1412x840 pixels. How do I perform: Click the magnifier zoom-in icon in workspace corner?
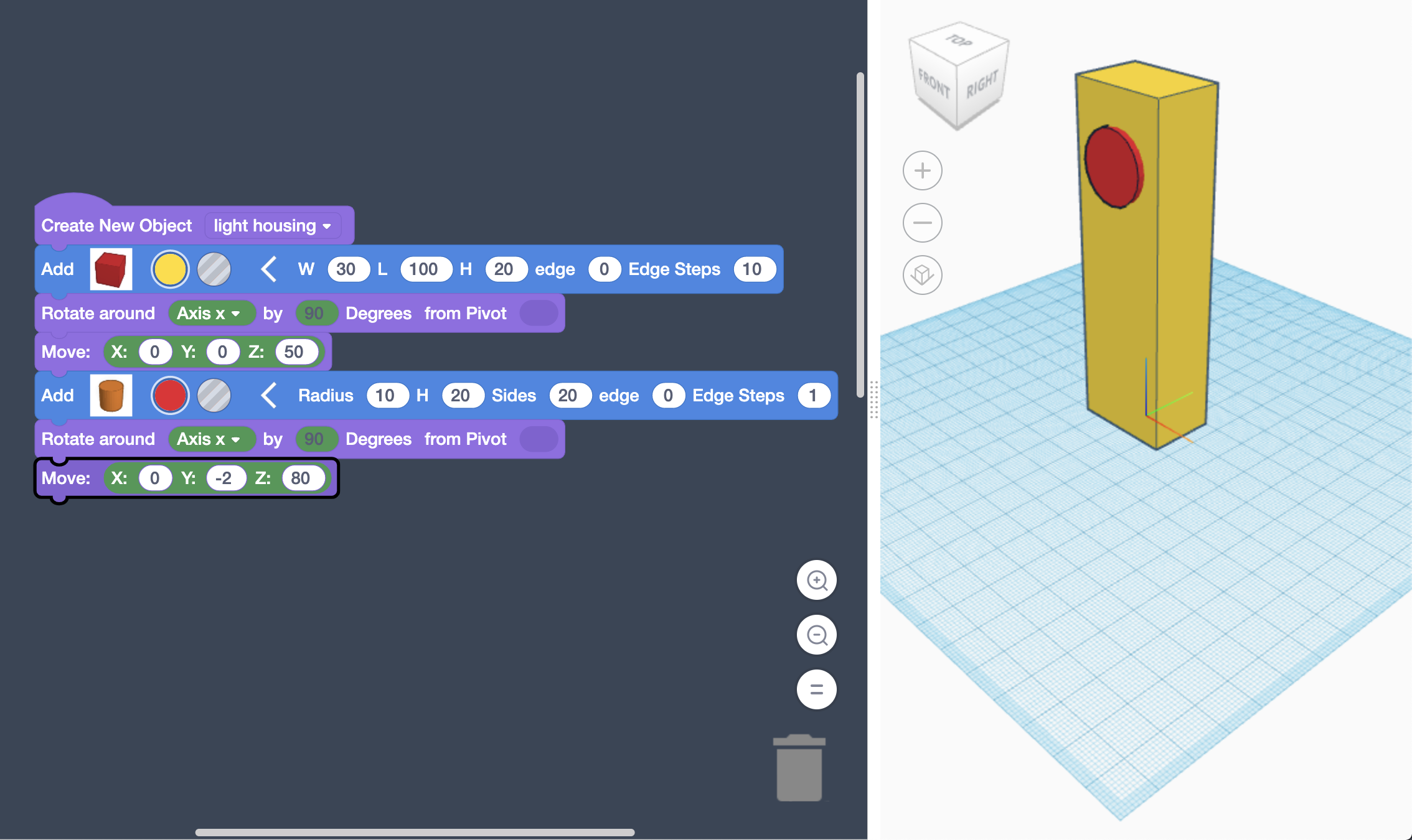coord(817,580)
